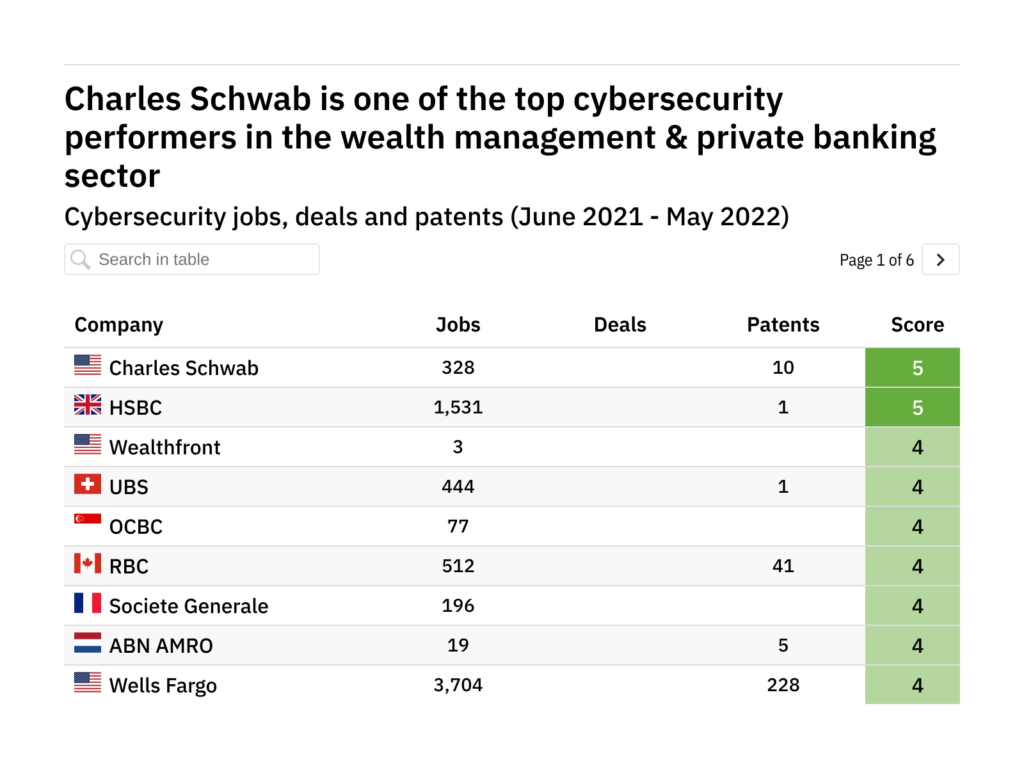
Task: Sort by the Score column header
Action: (x=917, y=325)
